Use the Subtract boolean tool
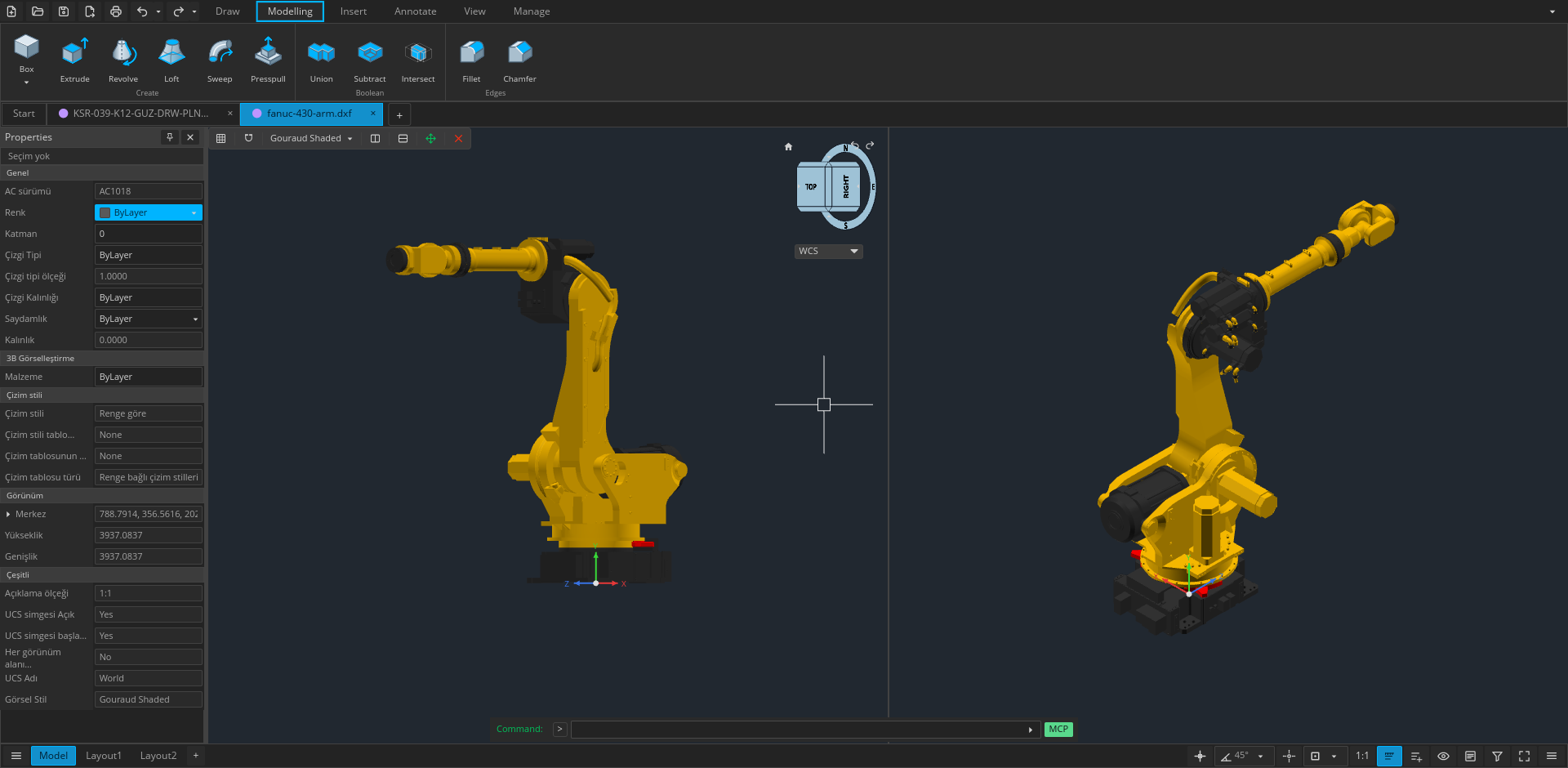This screenshot has width=1568, height=768. (370, 60)
